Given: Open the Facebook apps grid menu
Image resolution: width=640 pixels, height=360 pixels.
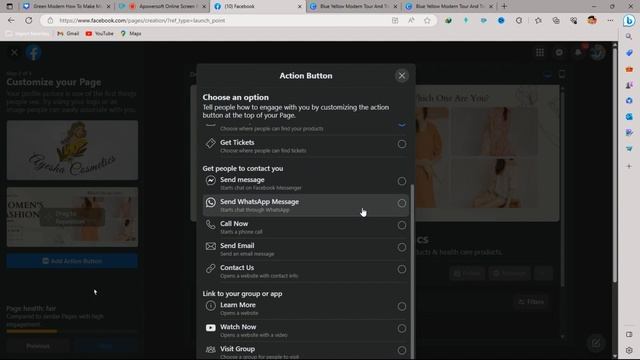Looking at the screenshot, I should [540, 52].
